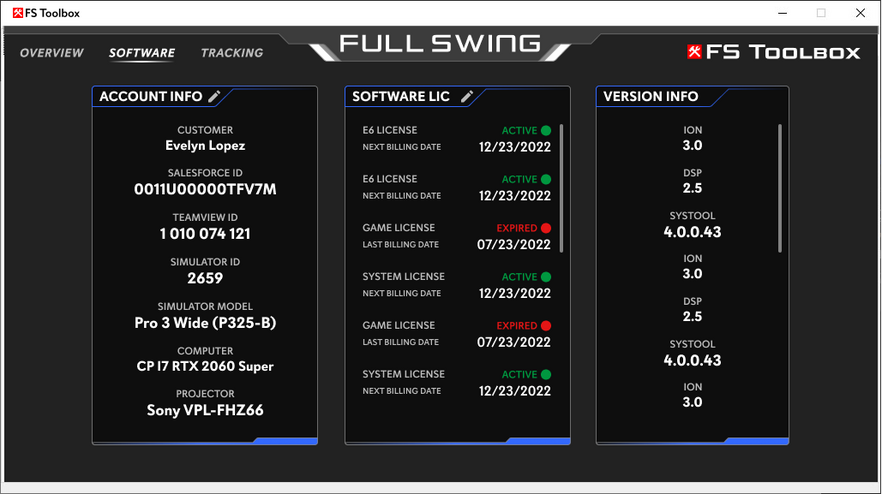Click the Software Lic edit pencil icon
This screenshot has width=882, height=494.
pos(467,96)
